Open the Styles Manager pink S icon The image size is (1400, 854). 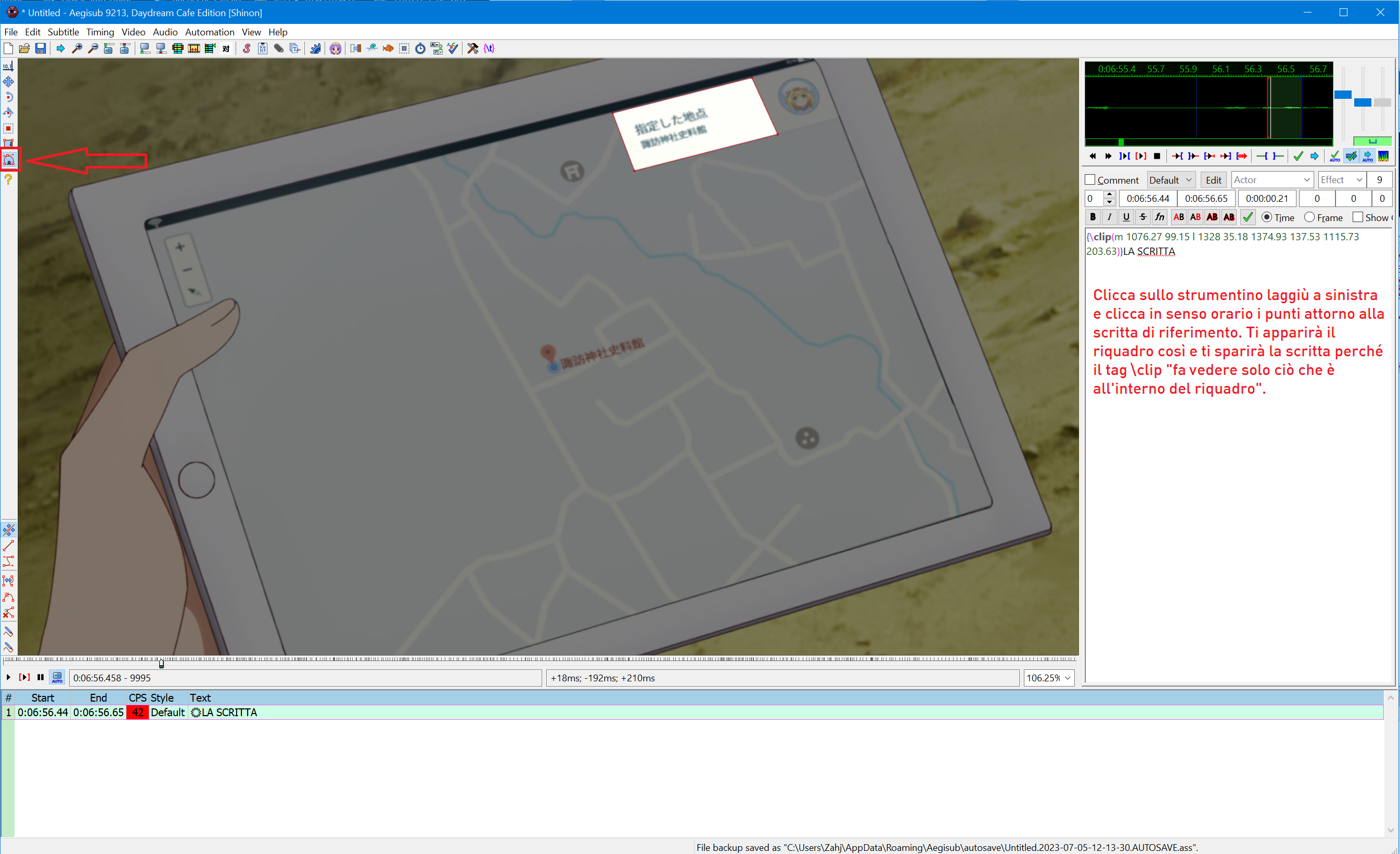(247, 48)
